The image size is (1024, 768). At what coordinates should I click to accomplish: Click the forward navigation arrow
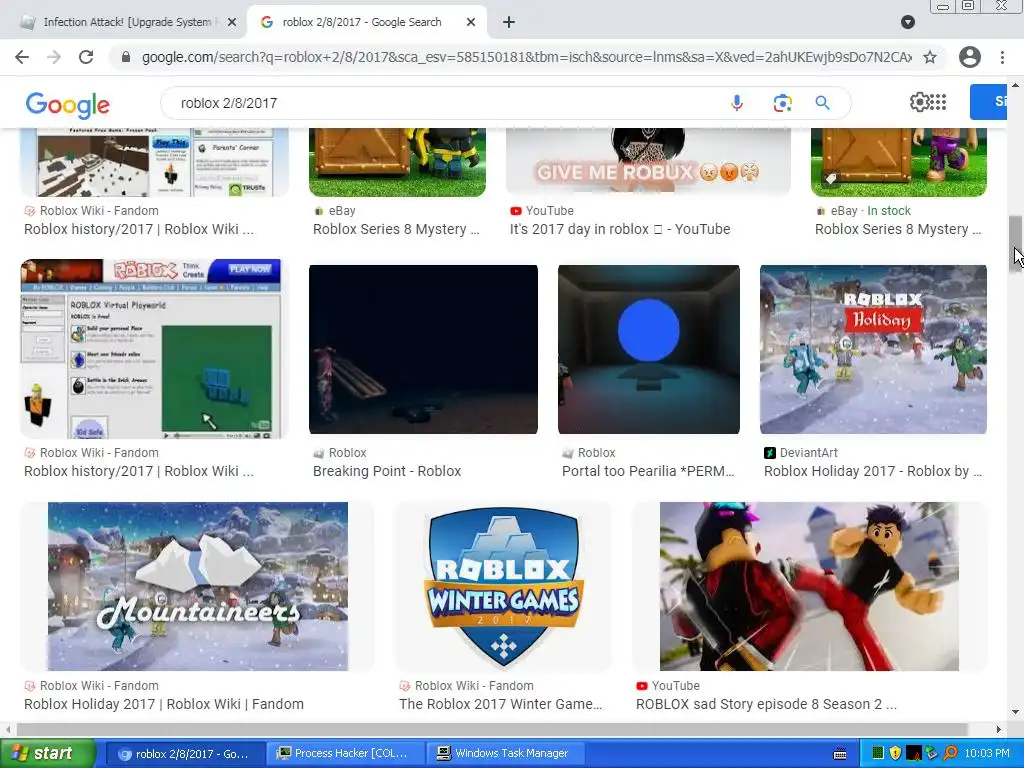54,57
